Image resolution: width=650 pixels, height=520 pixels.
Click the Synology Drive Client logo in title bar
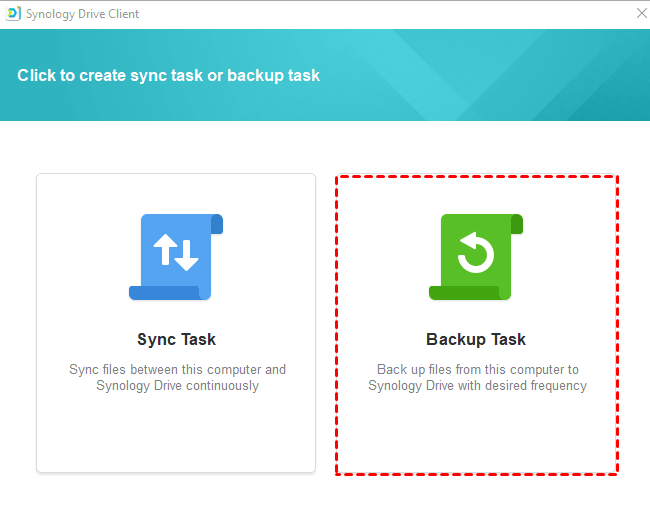(13, 14)
